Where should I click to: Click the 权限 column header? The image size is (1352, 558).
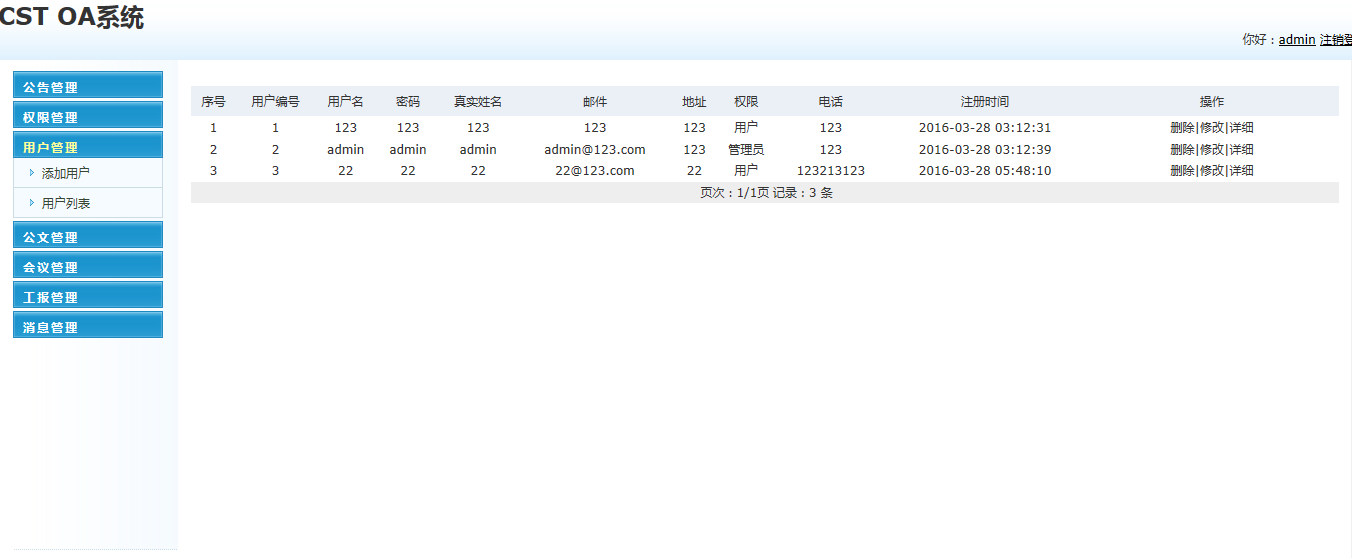click(x=746, y=102)
